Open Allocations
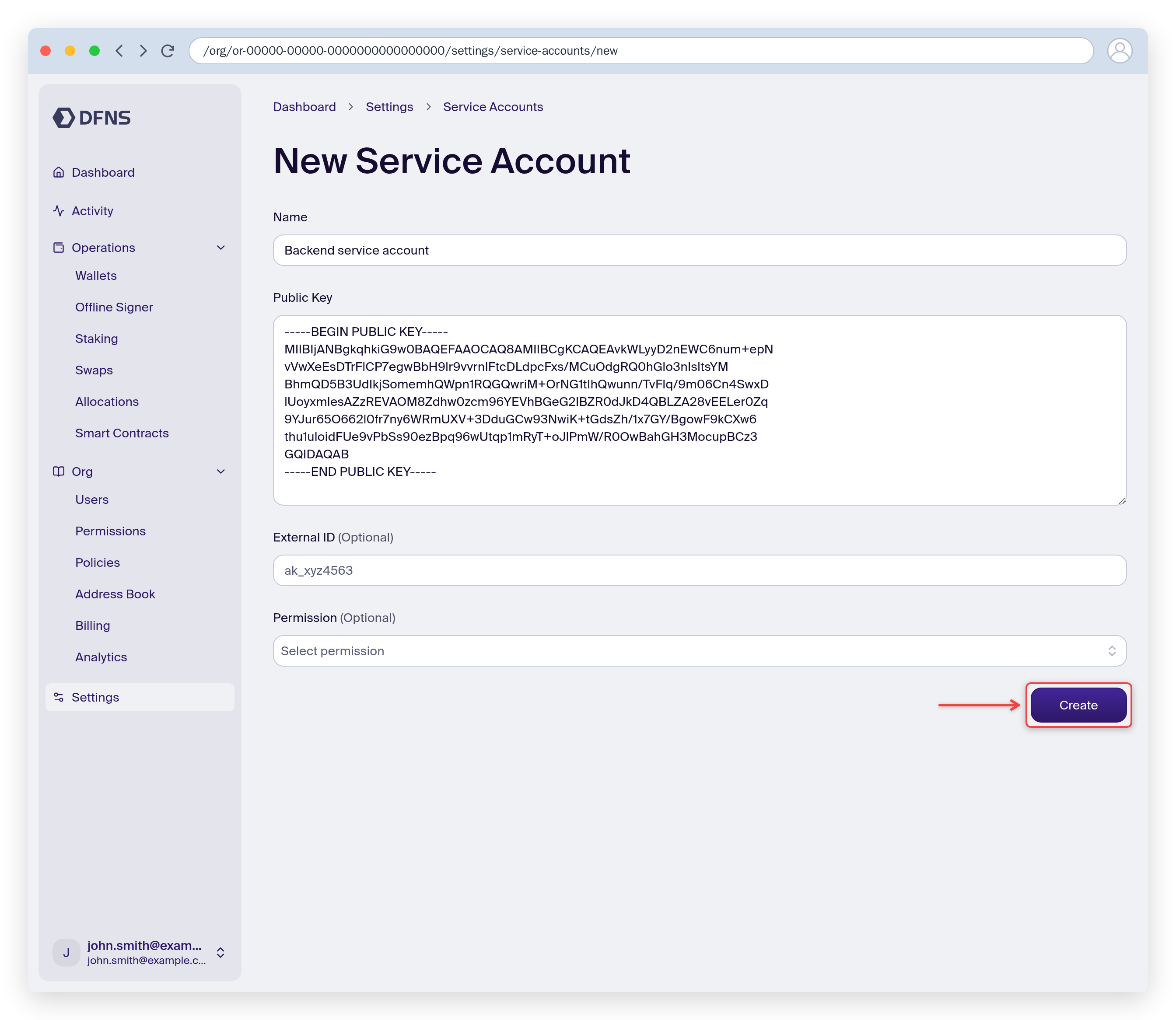The image size is (1176, 1020). click(107, 401)
